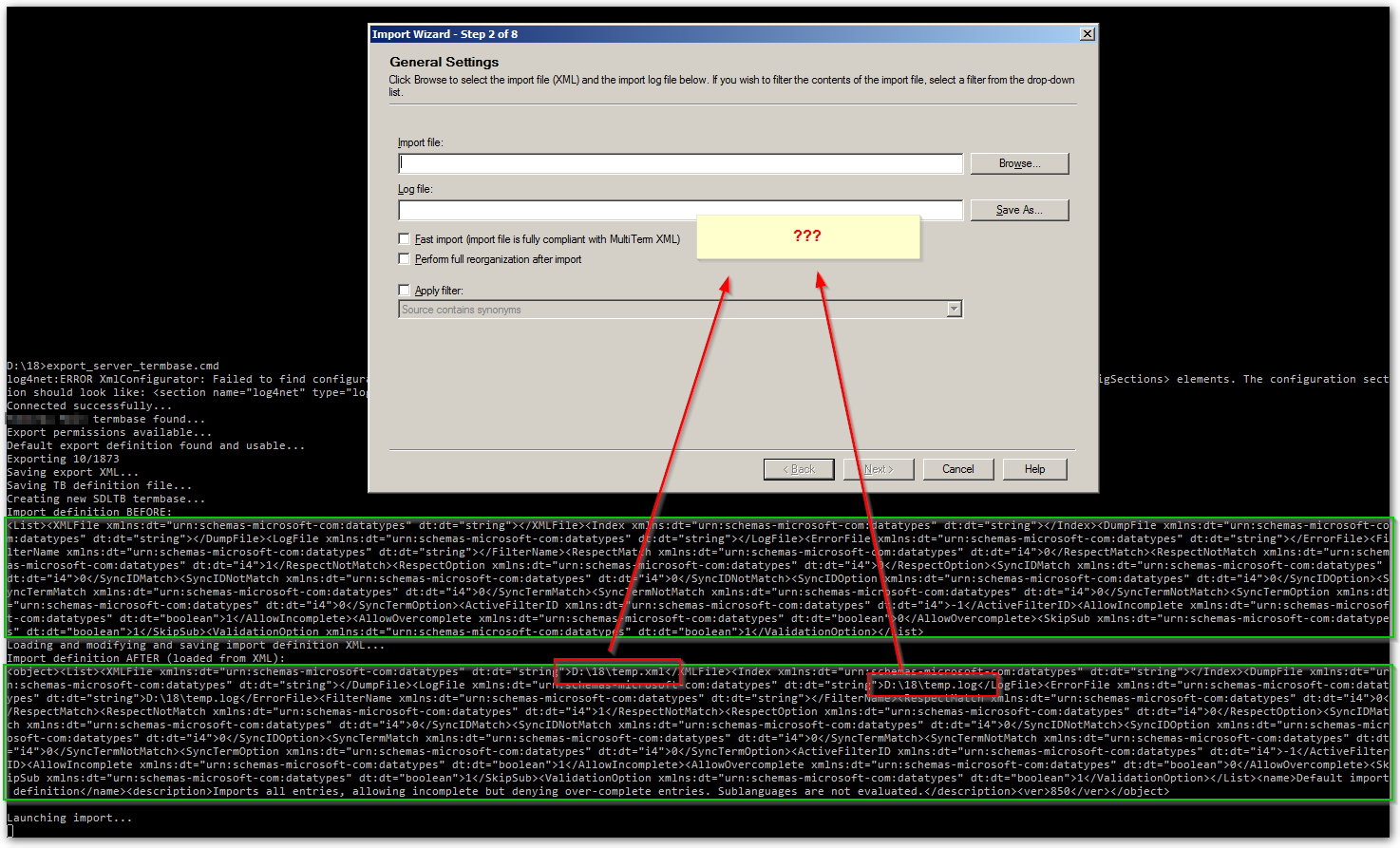Focus the Import file text field
1400x848 pixels.
(x=680, y=163)
